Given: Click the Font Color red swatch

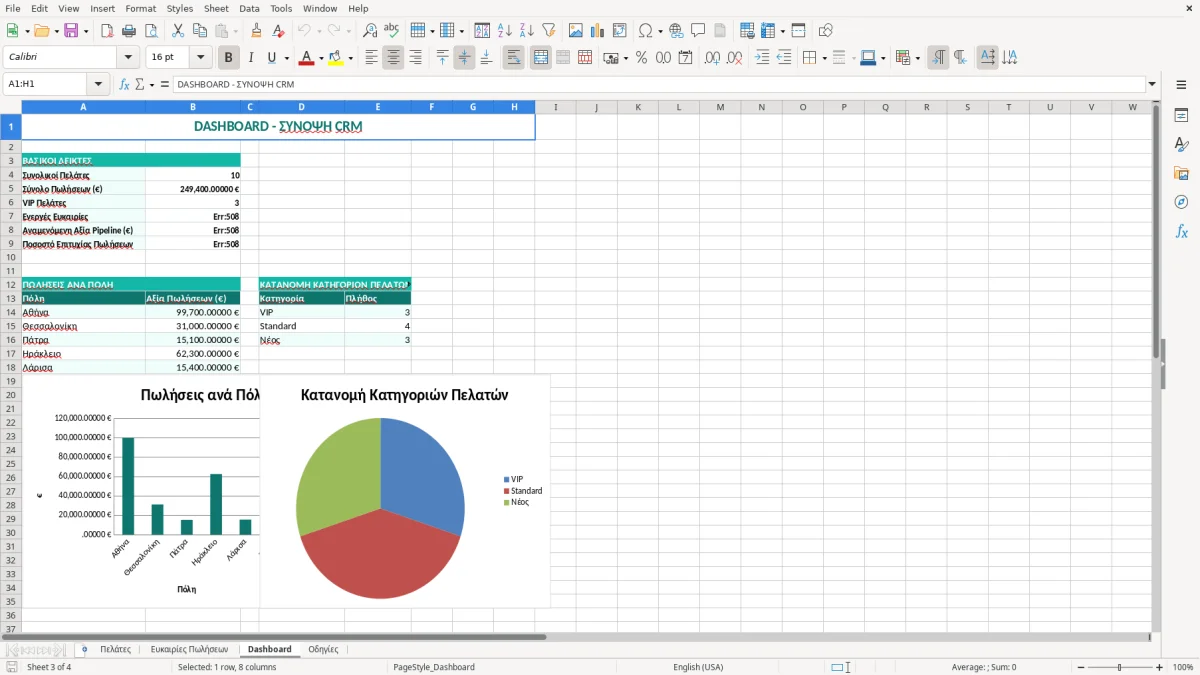Looking at the screenshot, I should click(x=305, y=58).
